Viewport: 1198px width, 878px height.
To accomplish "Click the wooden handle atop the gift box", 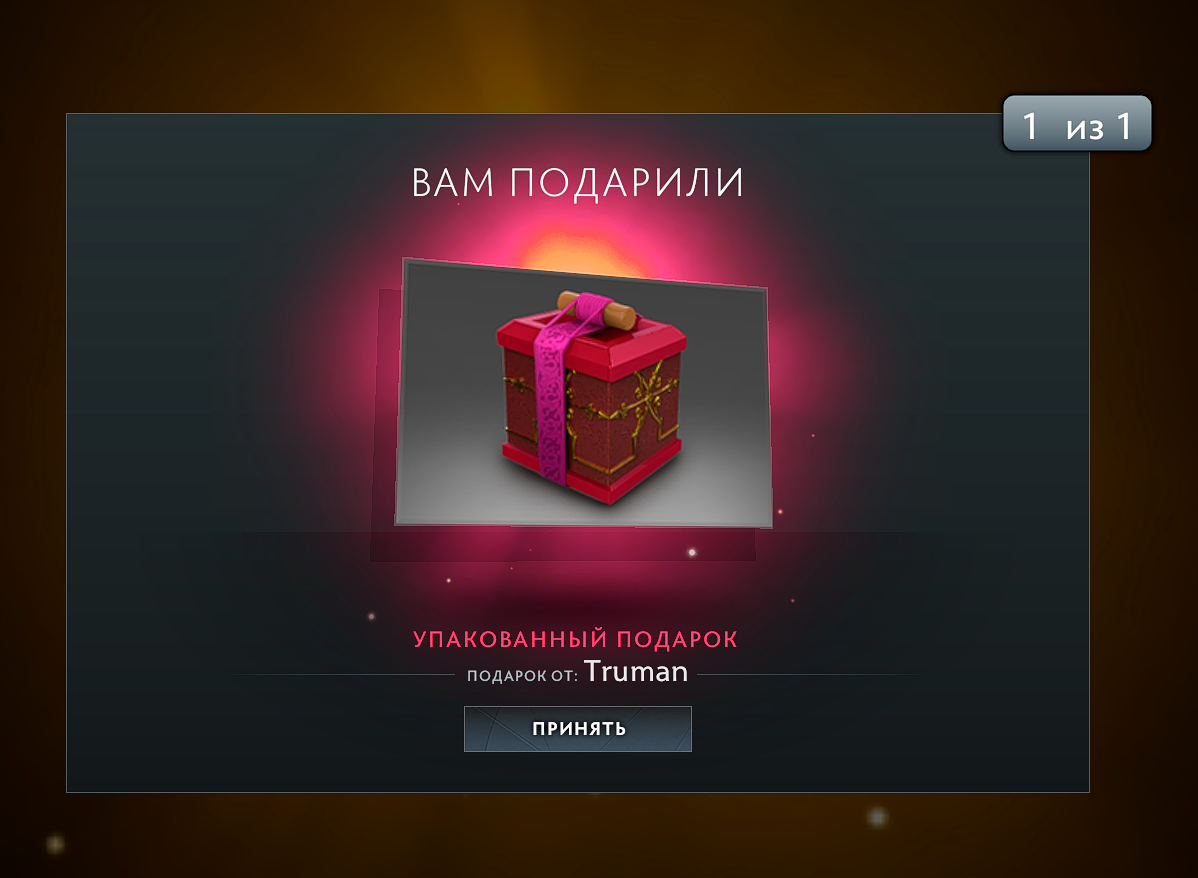I will (597, 309).
